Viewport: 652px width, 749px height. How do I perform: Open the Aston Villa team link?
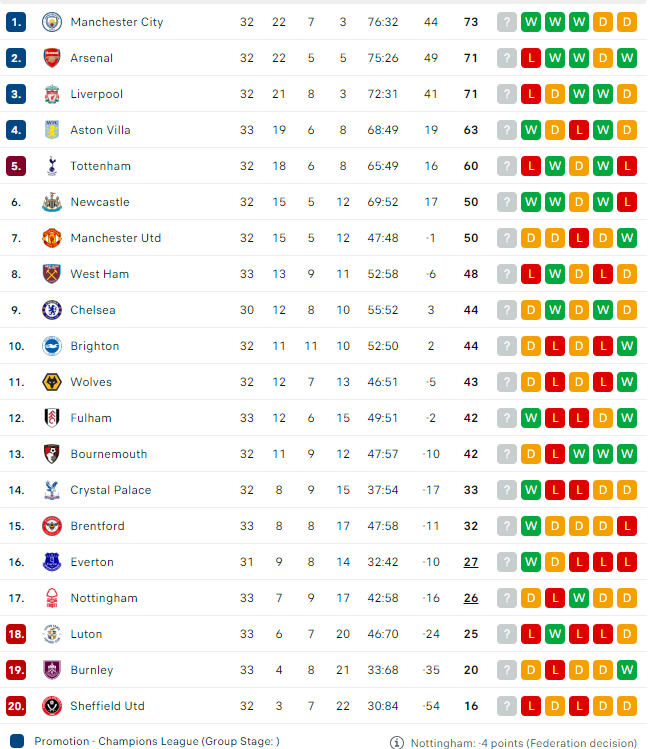click(100, 130)
